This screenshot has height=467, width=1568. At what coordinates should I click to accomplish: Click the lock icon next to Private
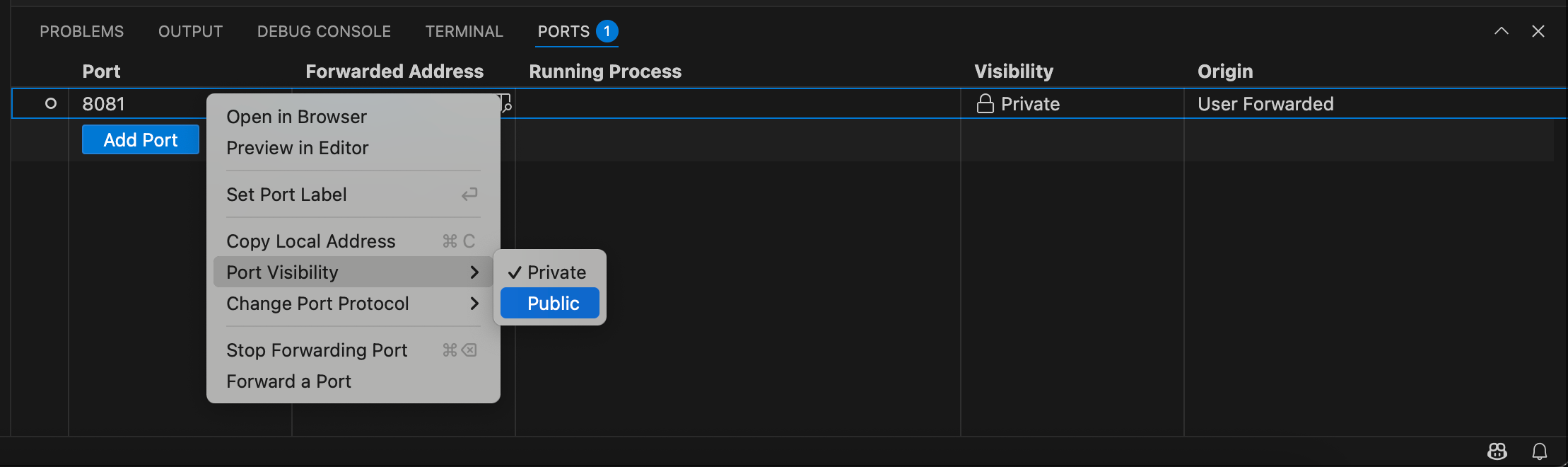coord(985,104)
